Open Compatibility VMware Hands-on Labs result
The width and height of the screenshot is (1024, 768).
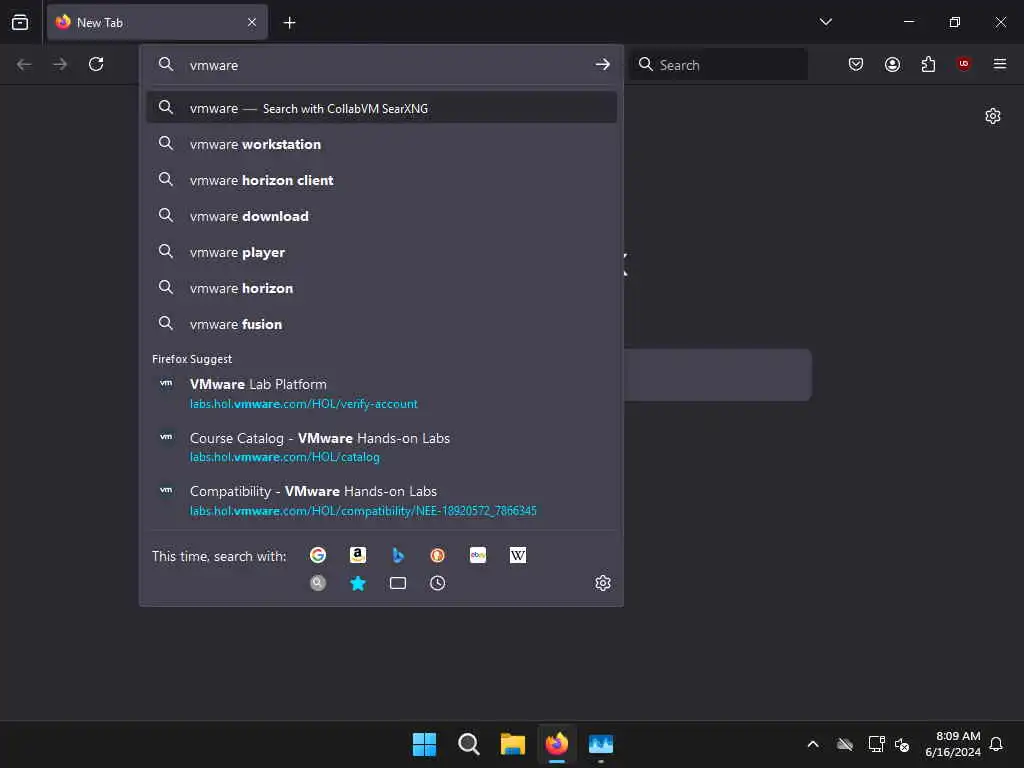point(381,501)
